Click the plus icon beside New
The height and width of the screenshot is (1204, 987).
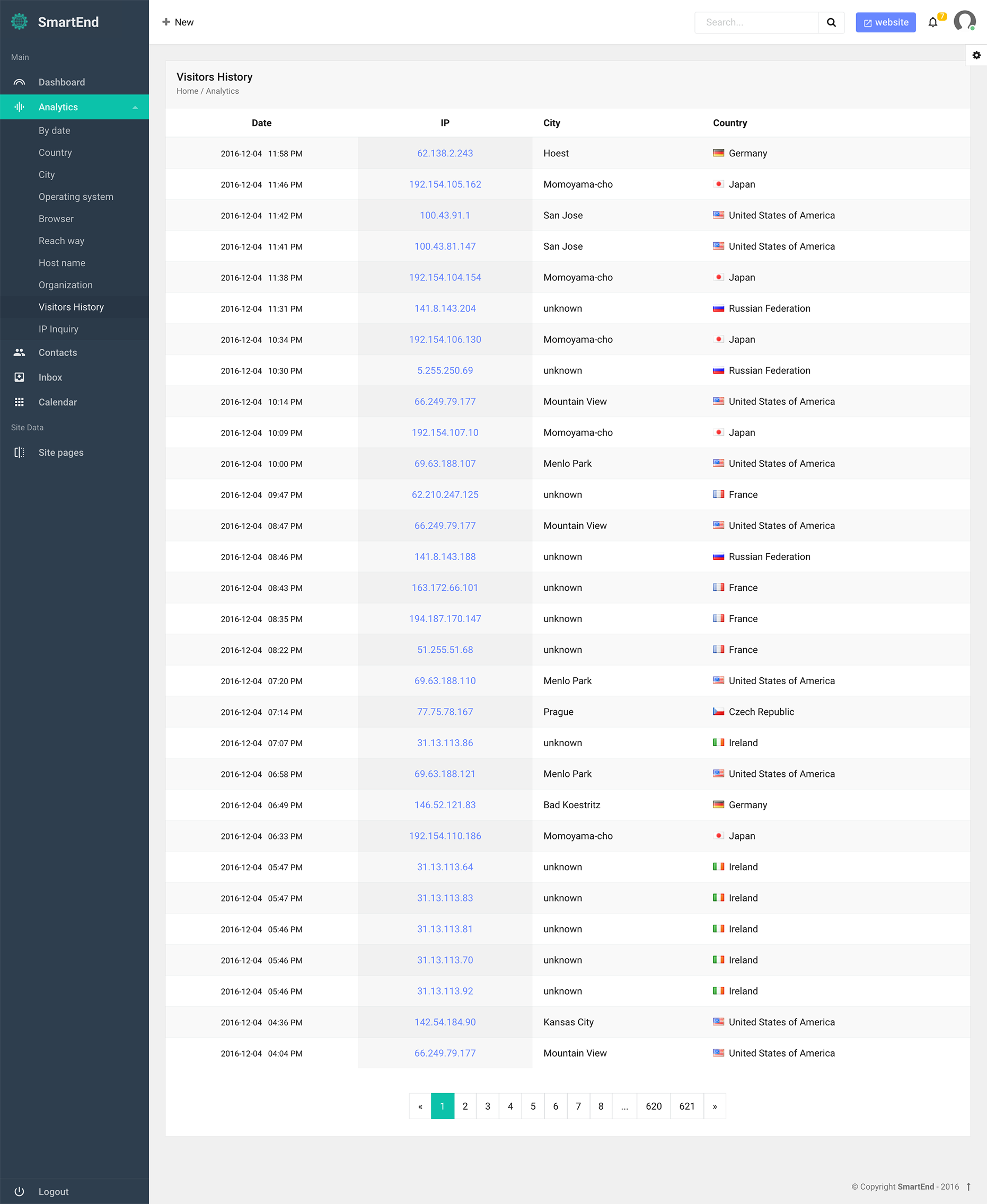[x=166, y=22]
